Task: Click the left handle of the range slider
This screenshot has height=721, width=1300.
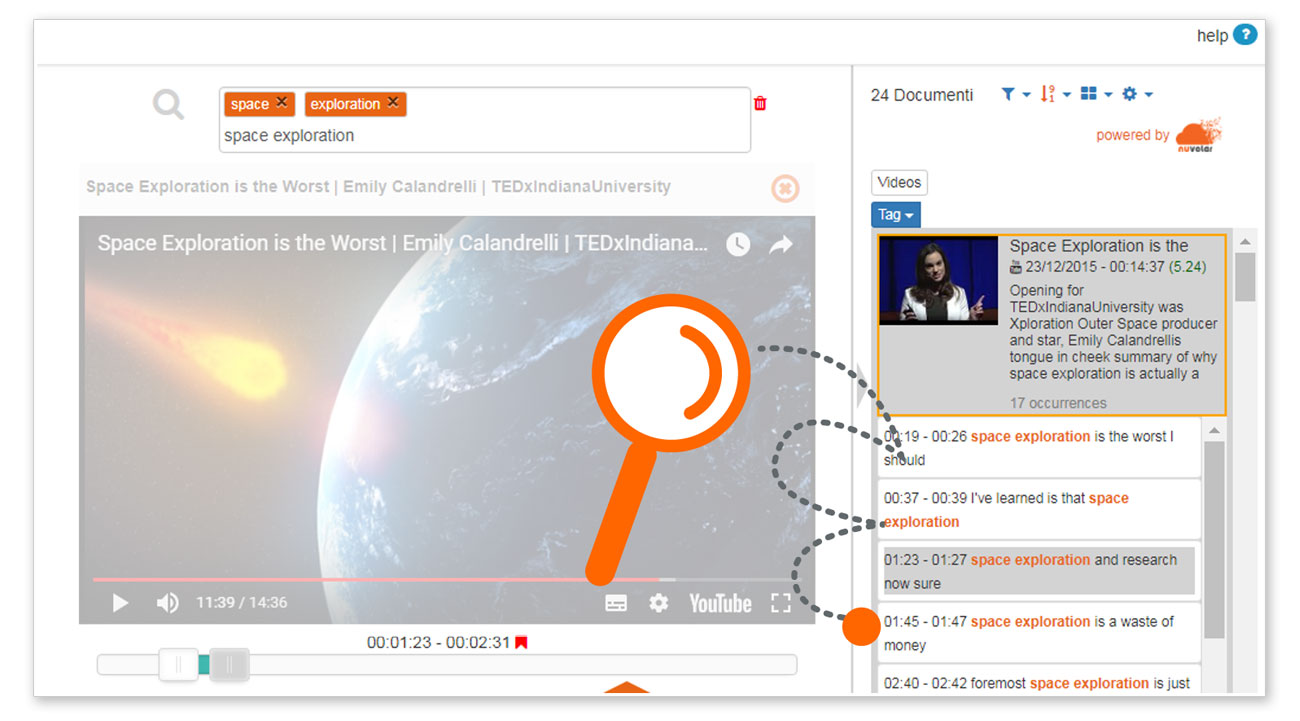Action: click(178, 664)
